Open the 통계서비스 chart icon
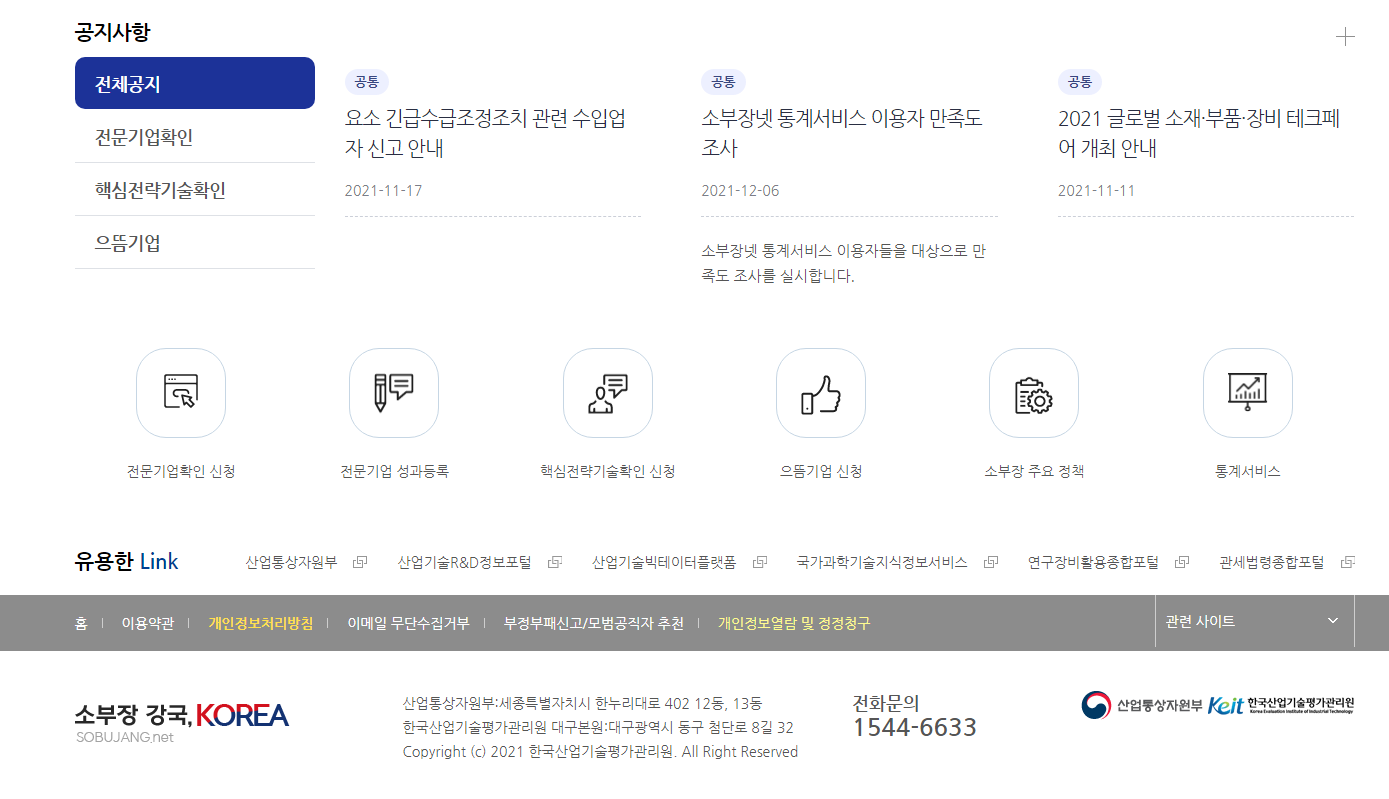1389x799 pixels. [x=1248, y=393]
